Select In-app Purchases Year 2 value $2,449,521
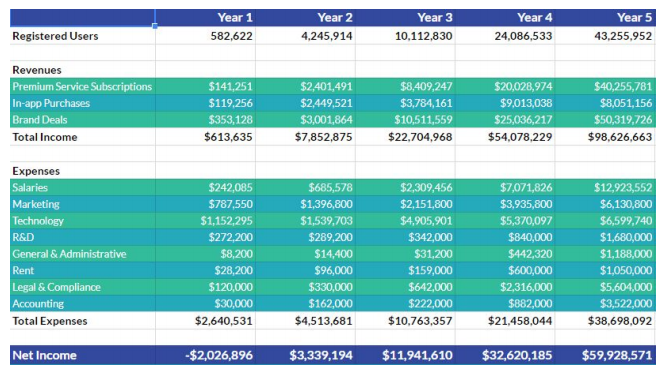Image resolution: width=668 pixels, height=378 pixels. coord(305,103)
